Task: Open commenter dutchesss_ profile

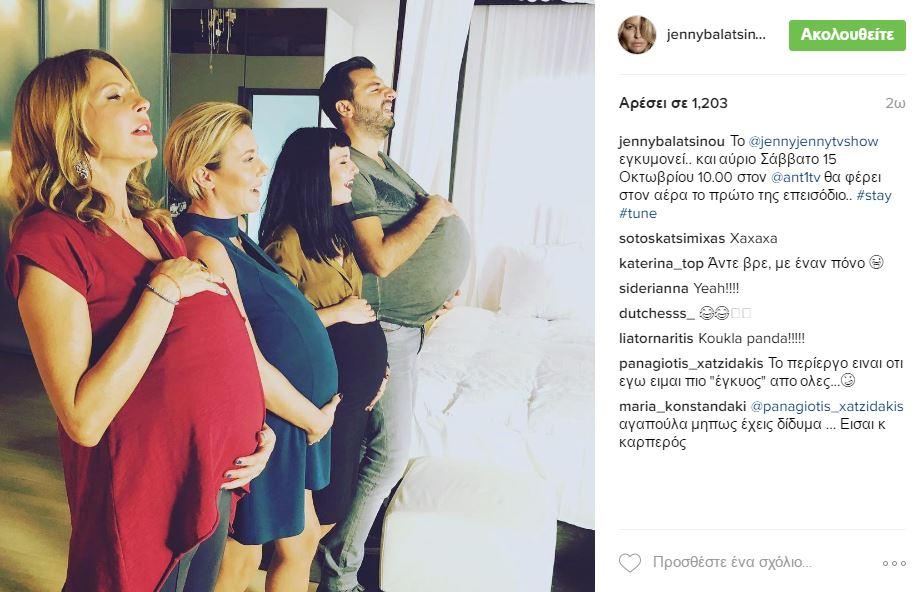Action: click(656, 313)
